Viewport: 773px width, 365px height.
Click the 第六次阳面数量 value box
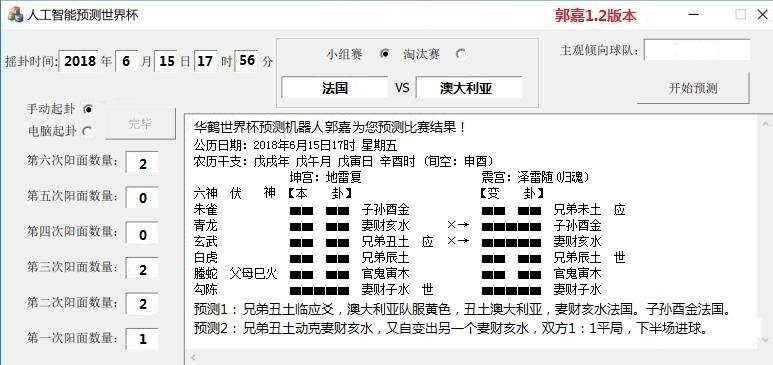pyautogui.click(x=142, y=162)
